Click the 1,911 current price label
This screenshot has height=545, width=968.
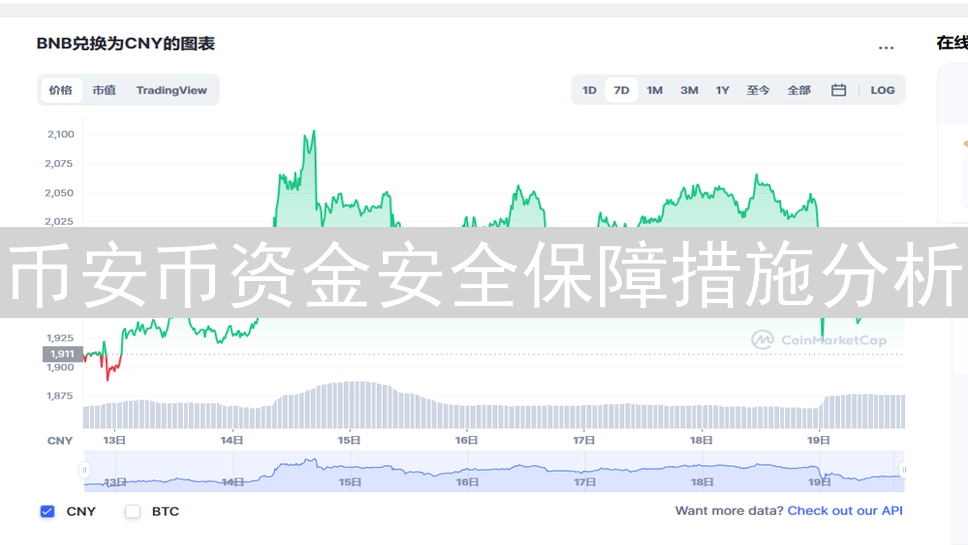click(x=62, y=354)
